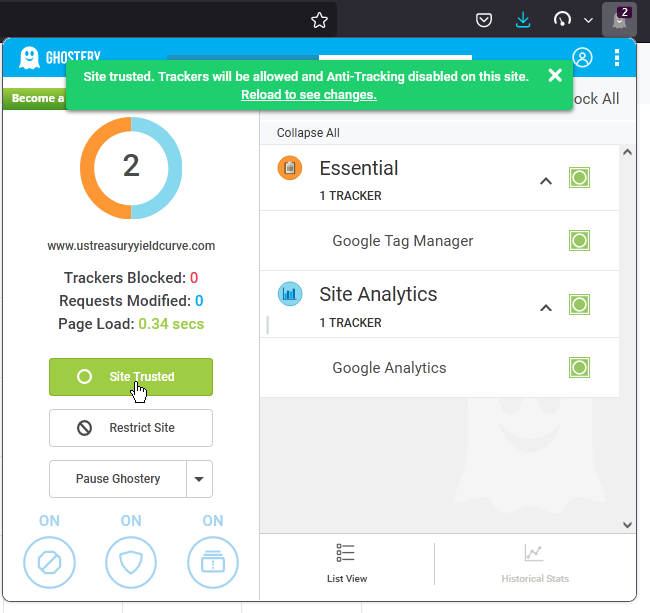The image size is (650, 613).
Task: Click the Site Analytics category title
Action: click(x=378, y=294)
